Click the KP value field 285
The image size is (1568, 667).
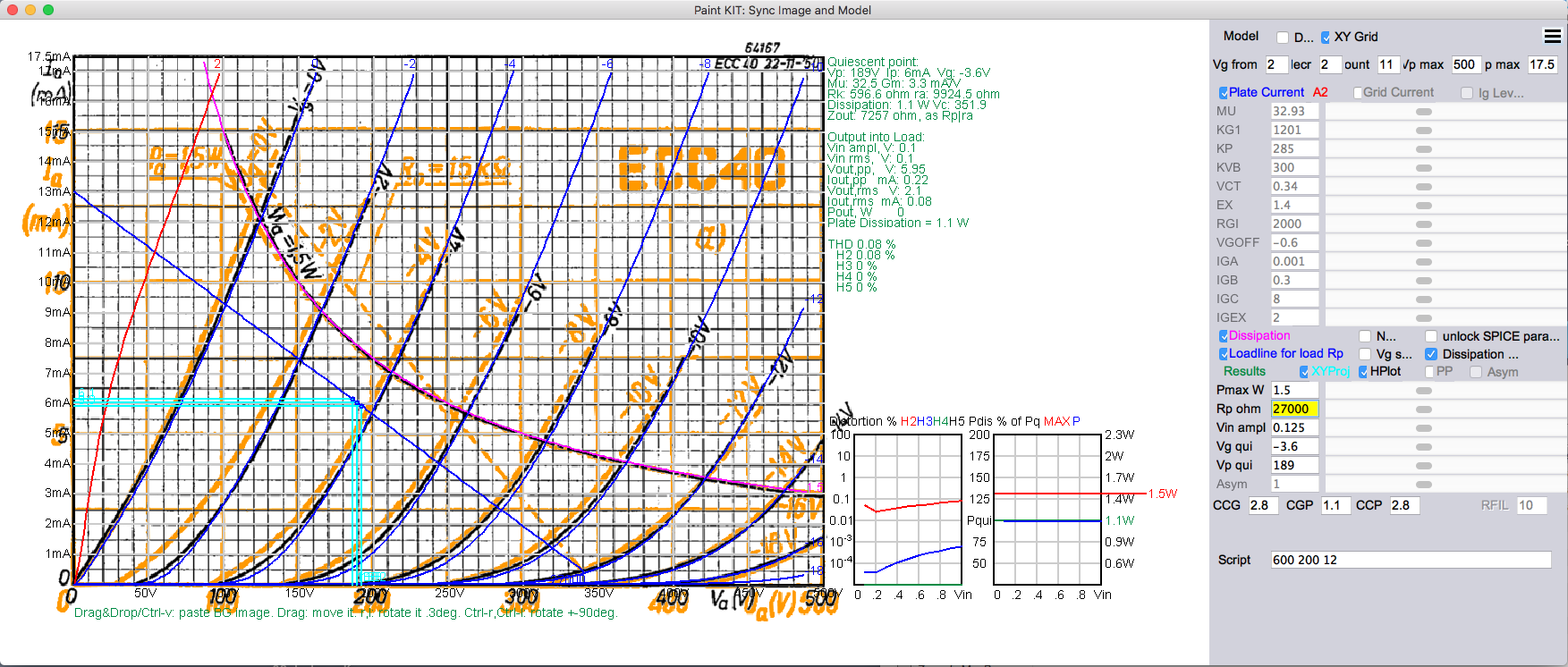(1294, 148)
